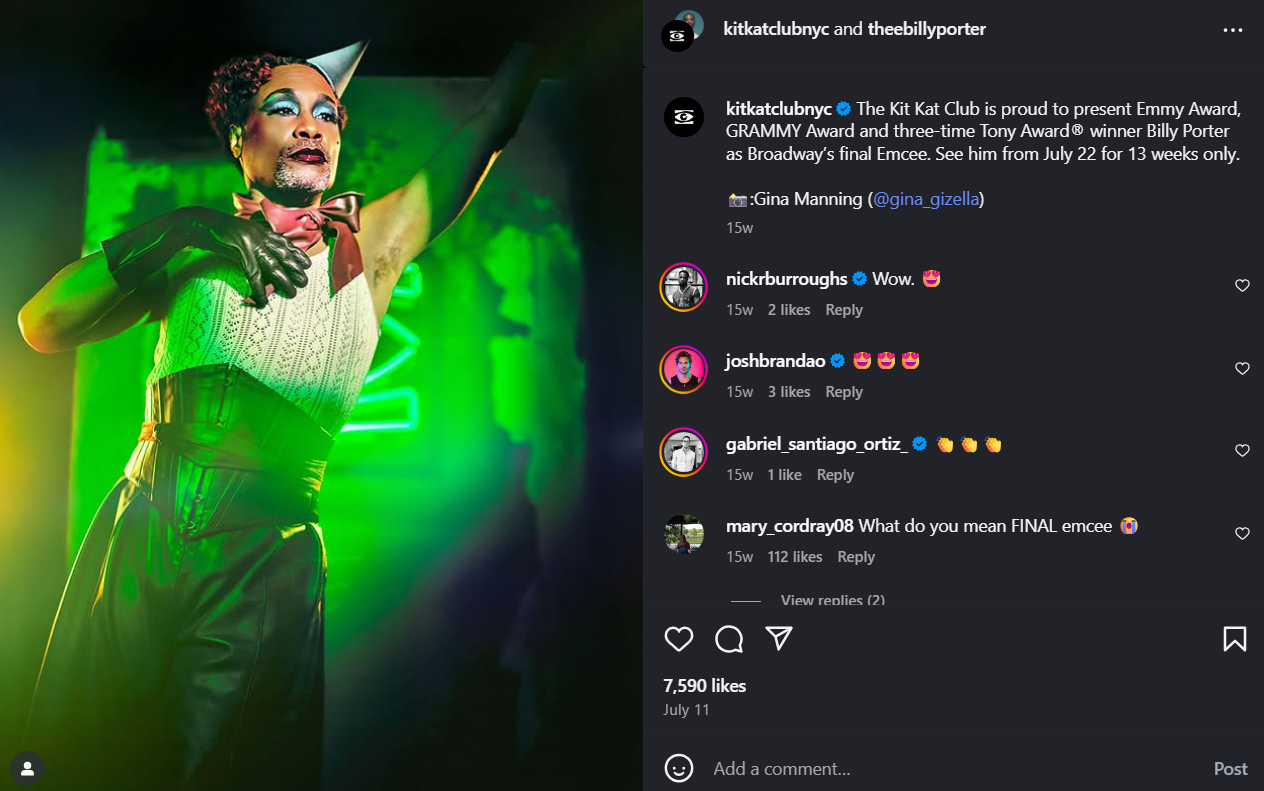Open nickrburroughs' profile picture
This screenshot has width=1264, height=791.
point(684,287)
